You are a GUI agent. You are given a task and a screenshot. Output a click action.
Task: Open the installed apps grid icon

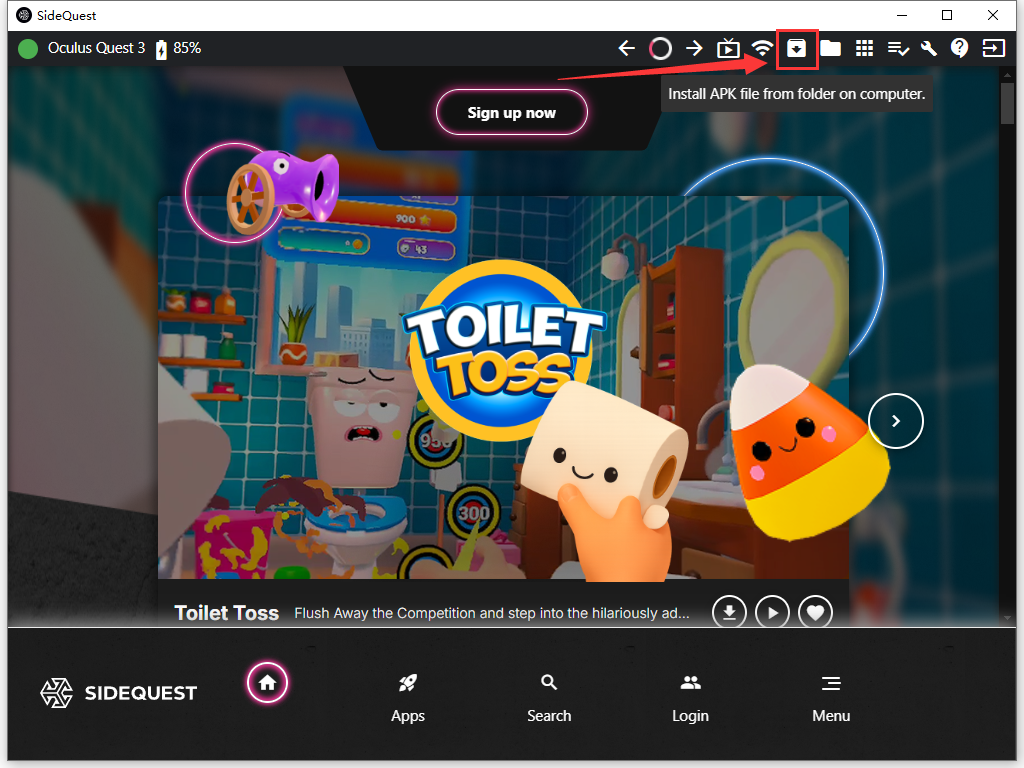864,48
